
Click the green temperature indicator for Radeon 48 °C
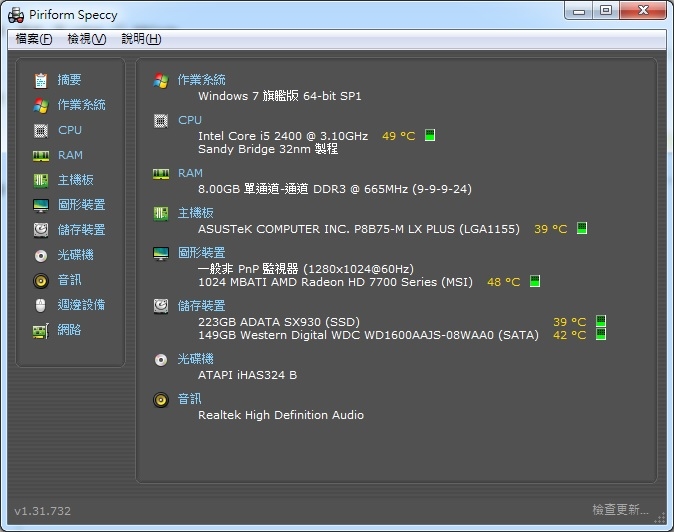[535, 281]
